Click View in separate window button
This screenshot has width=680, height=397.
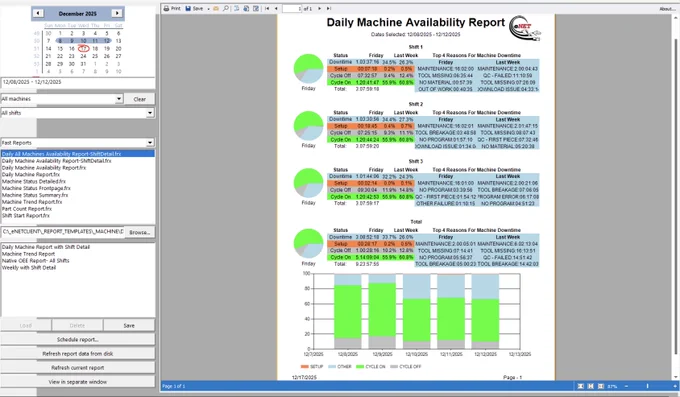coord(78,382)
